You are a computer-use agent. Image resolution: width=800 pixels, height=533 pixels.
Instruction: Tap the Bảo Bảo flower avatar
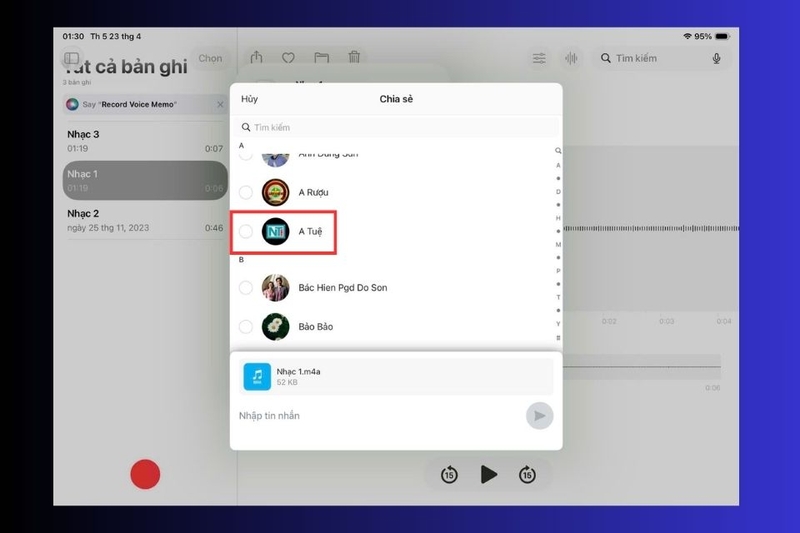(276, 327)
